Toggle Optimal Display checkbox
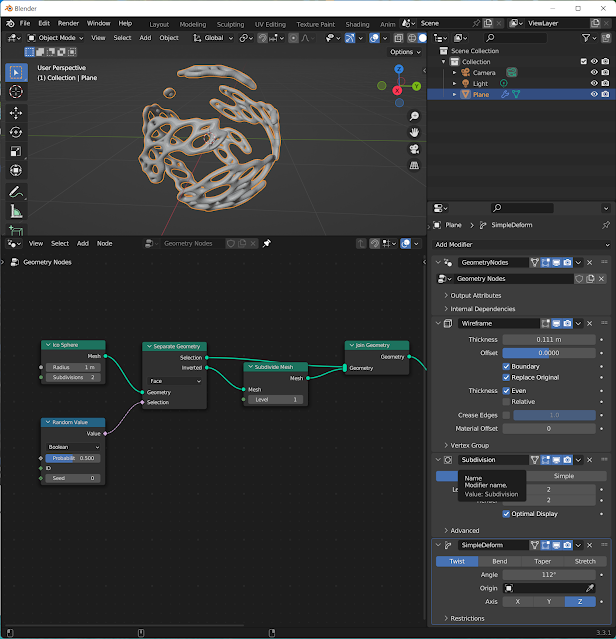The image size is (616, 639). point(506,514)
